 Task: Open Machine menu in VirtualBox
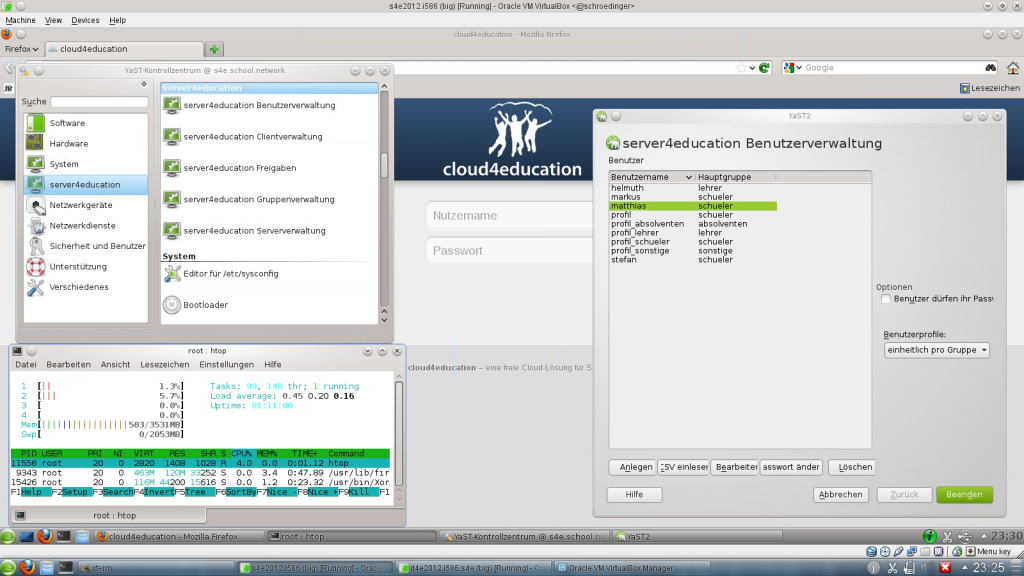tap(20, 20)
